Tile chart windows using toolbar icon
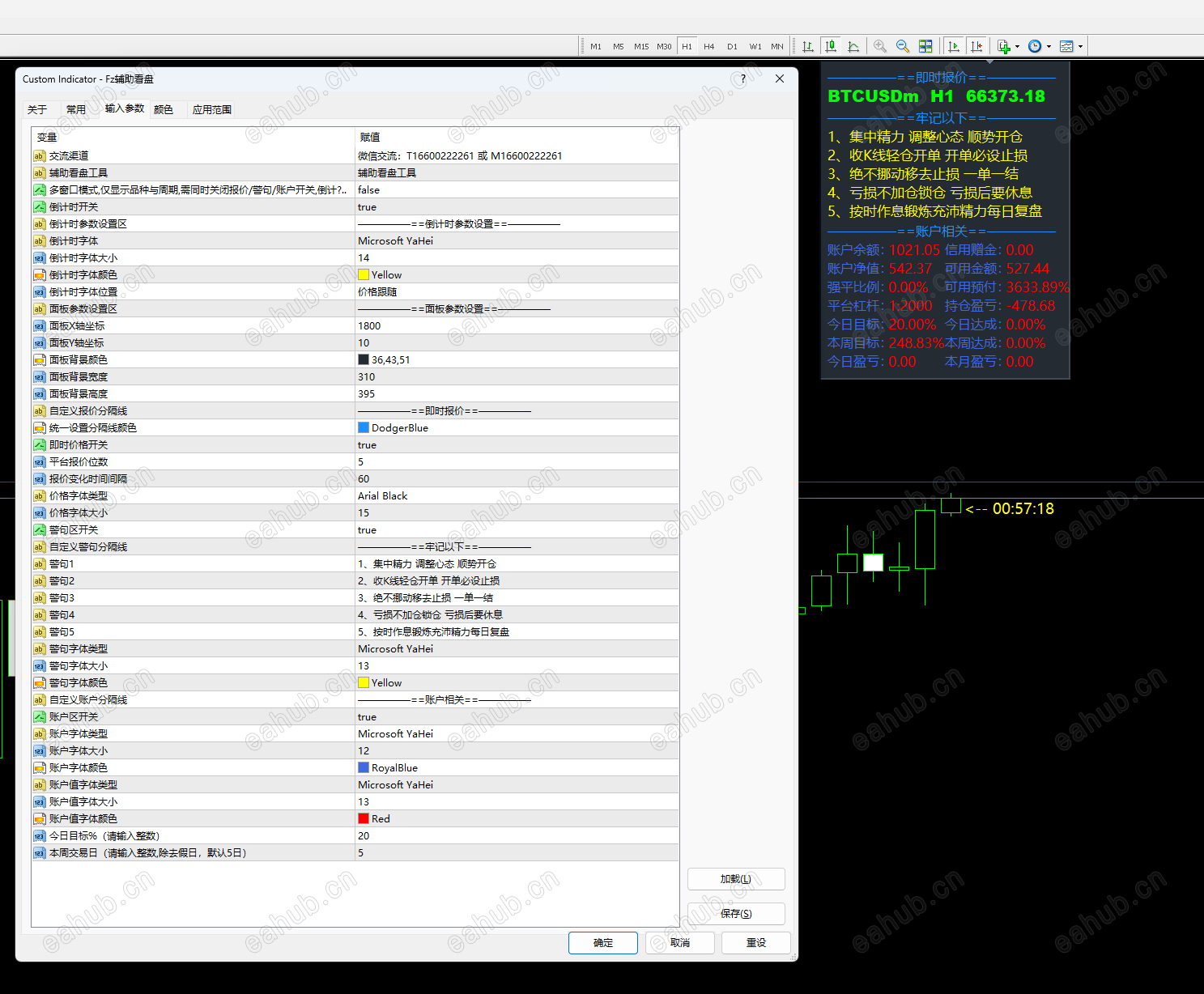1204x994 pixels. [x=925, y=46]
